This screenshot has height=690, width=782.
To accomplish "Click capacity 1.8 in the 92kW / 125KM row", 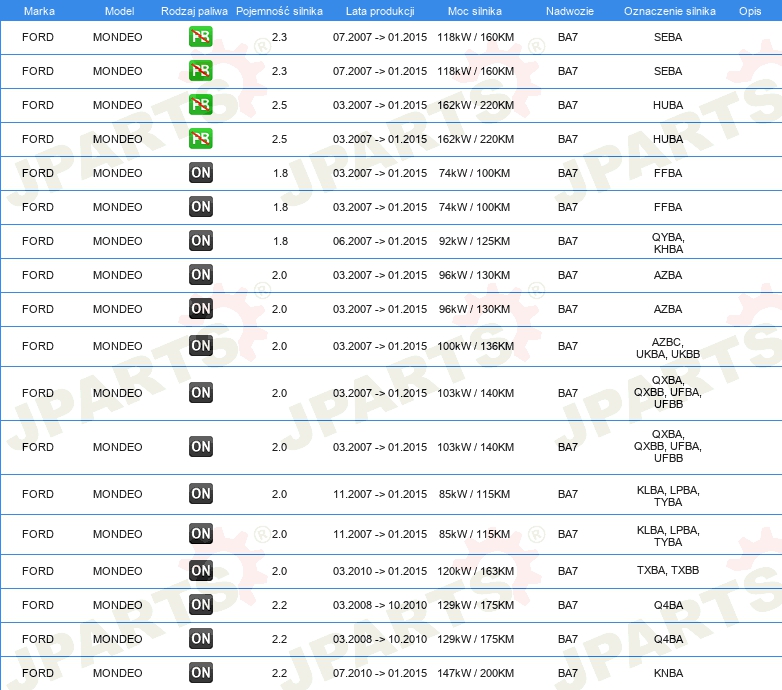I will pos(280,241).
